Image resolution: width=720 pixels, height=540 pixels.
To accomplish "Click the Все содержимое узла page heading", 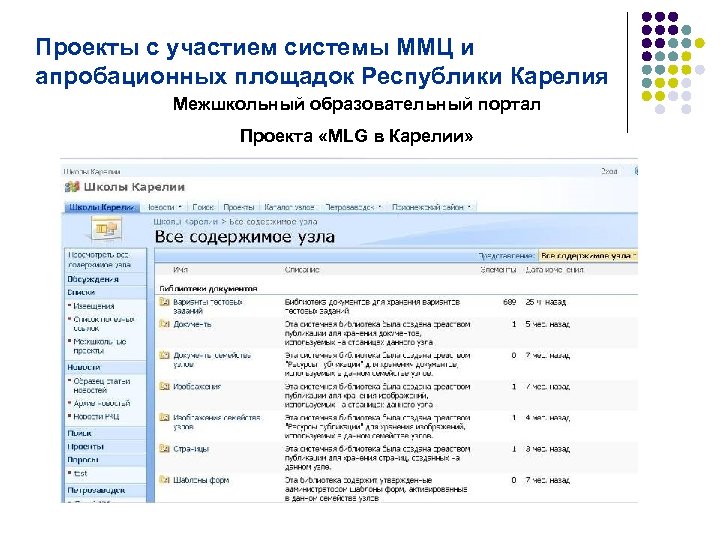I will [x=245, y=237].
